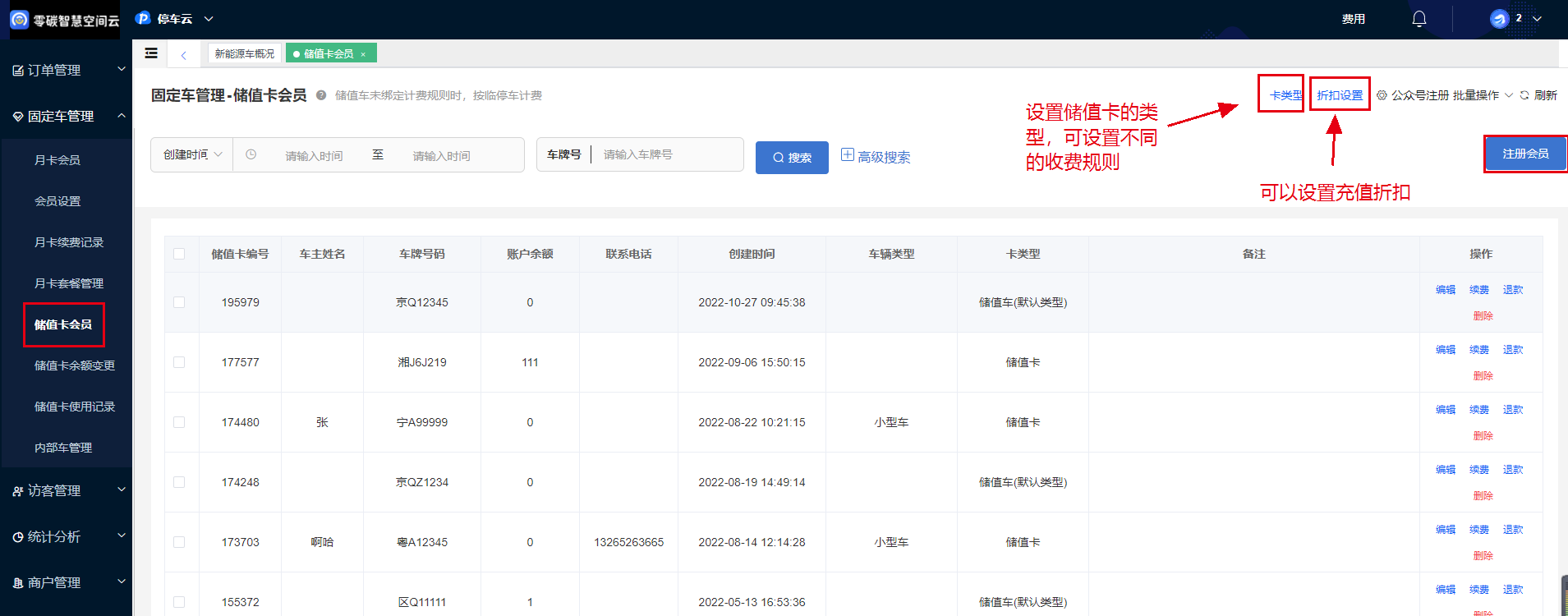The image size is (1568, 616).
Task: Open the 卡类型 link
Action: [1286, 95]
